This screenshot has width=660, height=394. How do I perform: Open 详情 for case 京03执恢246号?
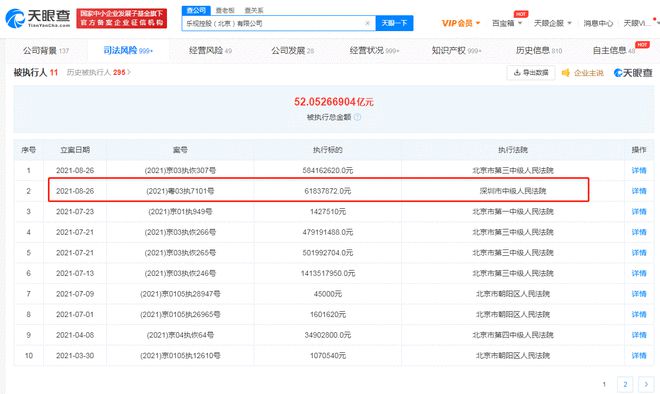pyautogui.click(x=639, y=274)
